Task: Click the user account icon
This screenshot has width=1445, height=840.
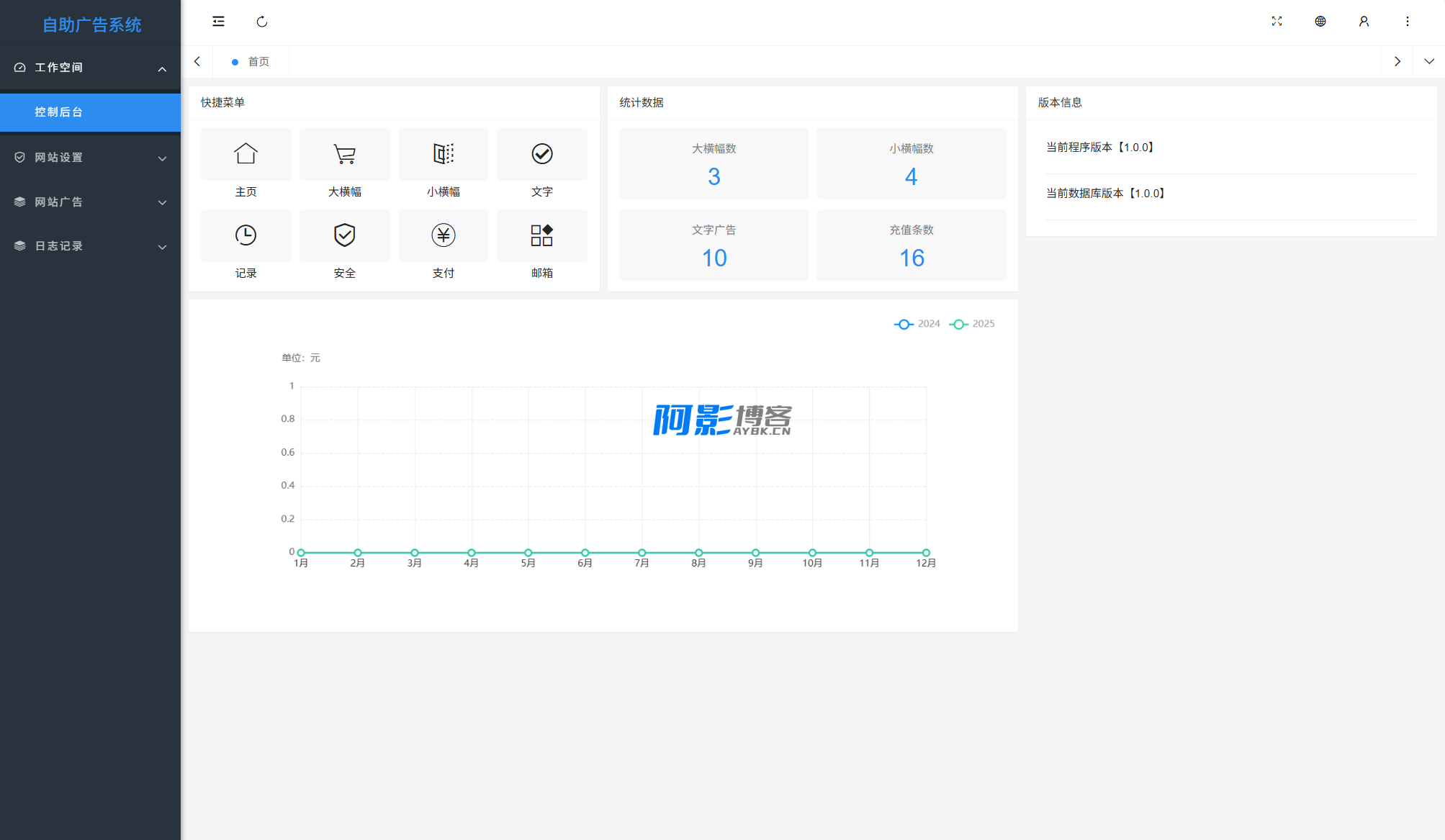Action: (1364, 22)
